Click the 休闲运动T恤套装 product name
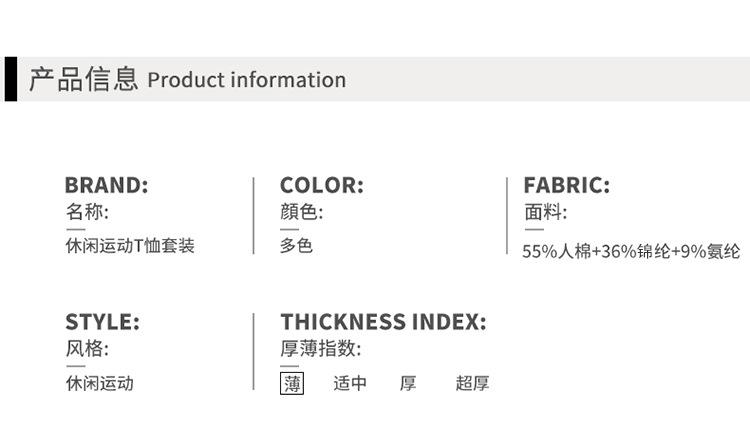 (x=130, y=246)
